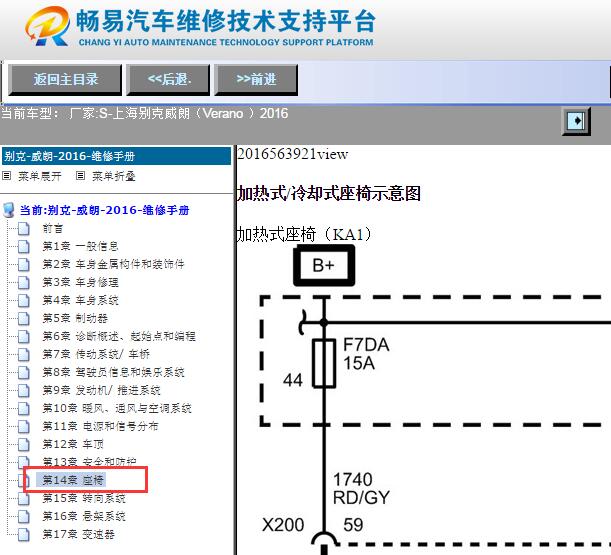Click page icon next to 前言
The width and height of the screenshot is (611, 555).
pyautogui.click(x=24, y=229)
